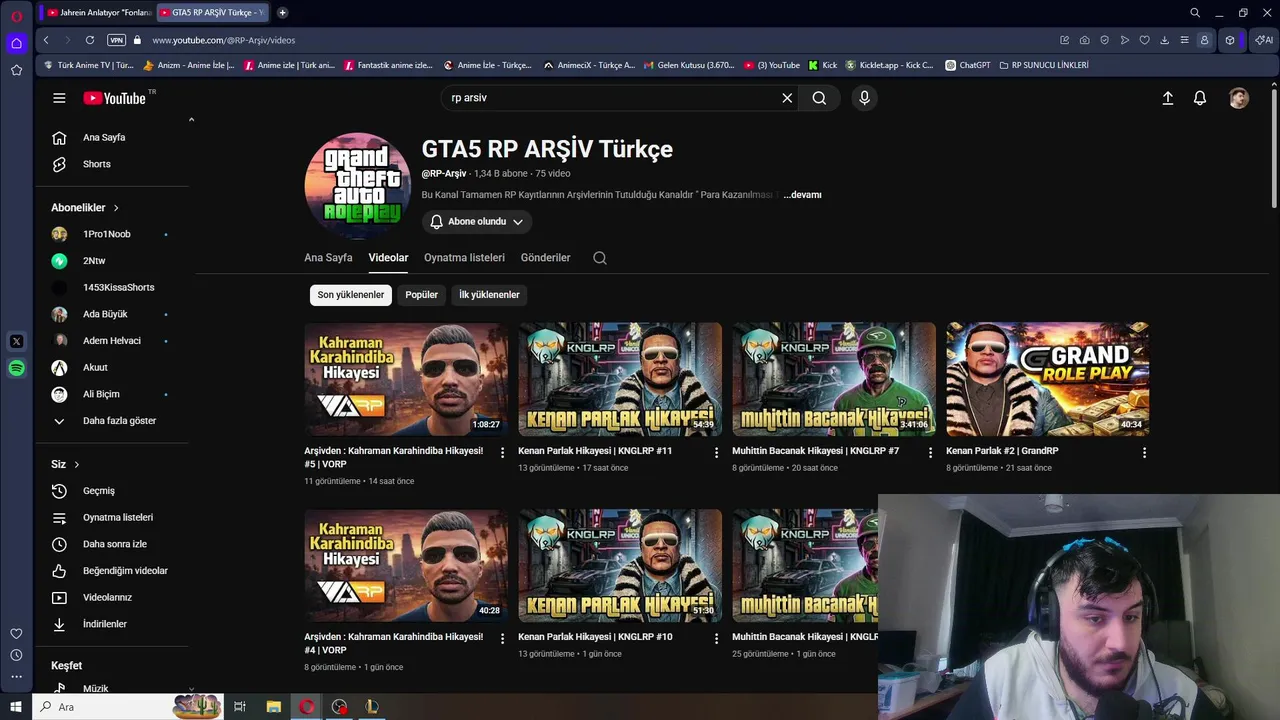
Task: Search within channel using tab magnifier
Action: pyautogui.click(x=600, y=258)
